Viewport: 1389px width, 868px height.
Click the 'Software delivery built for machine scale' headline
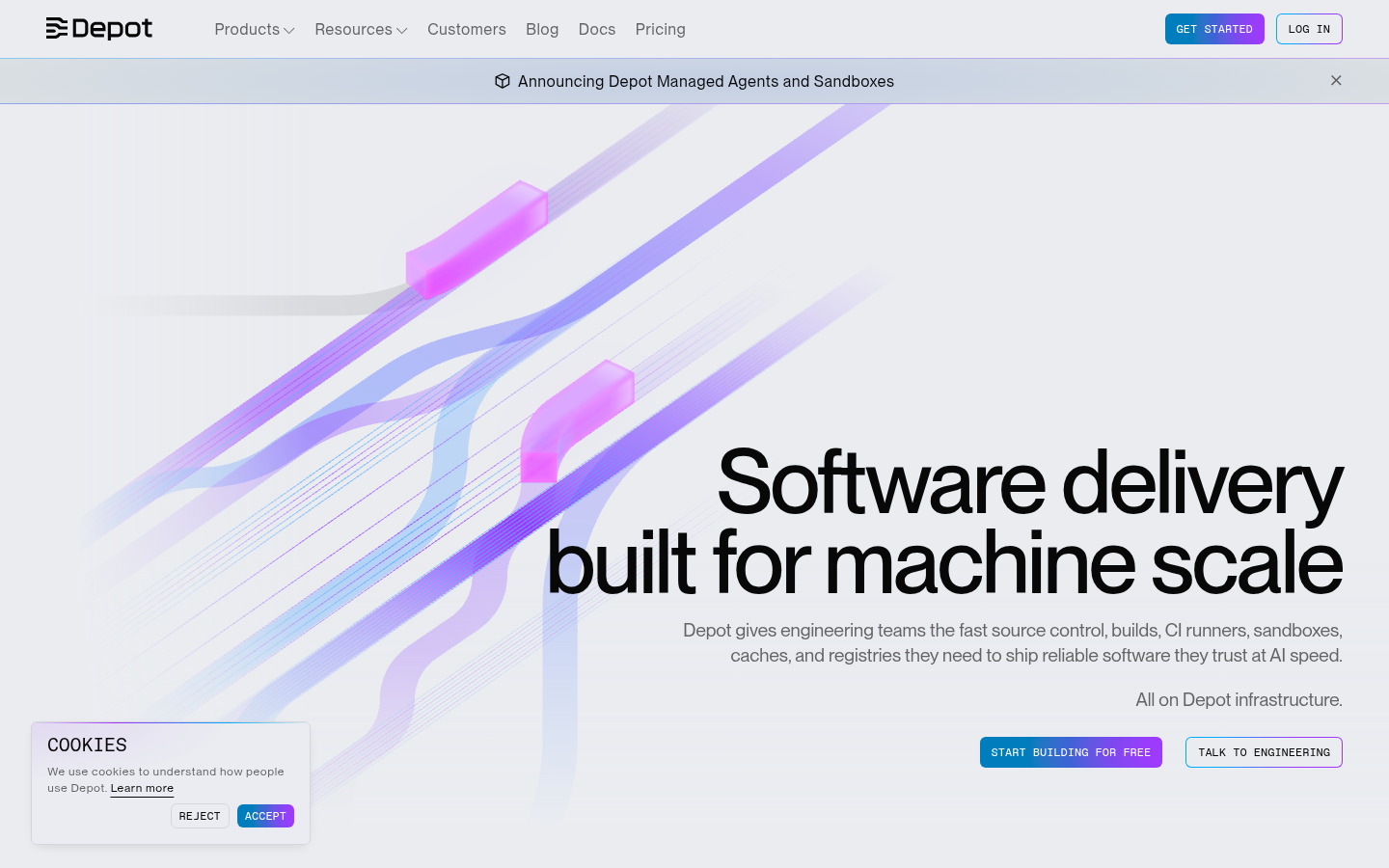(944, 522)
